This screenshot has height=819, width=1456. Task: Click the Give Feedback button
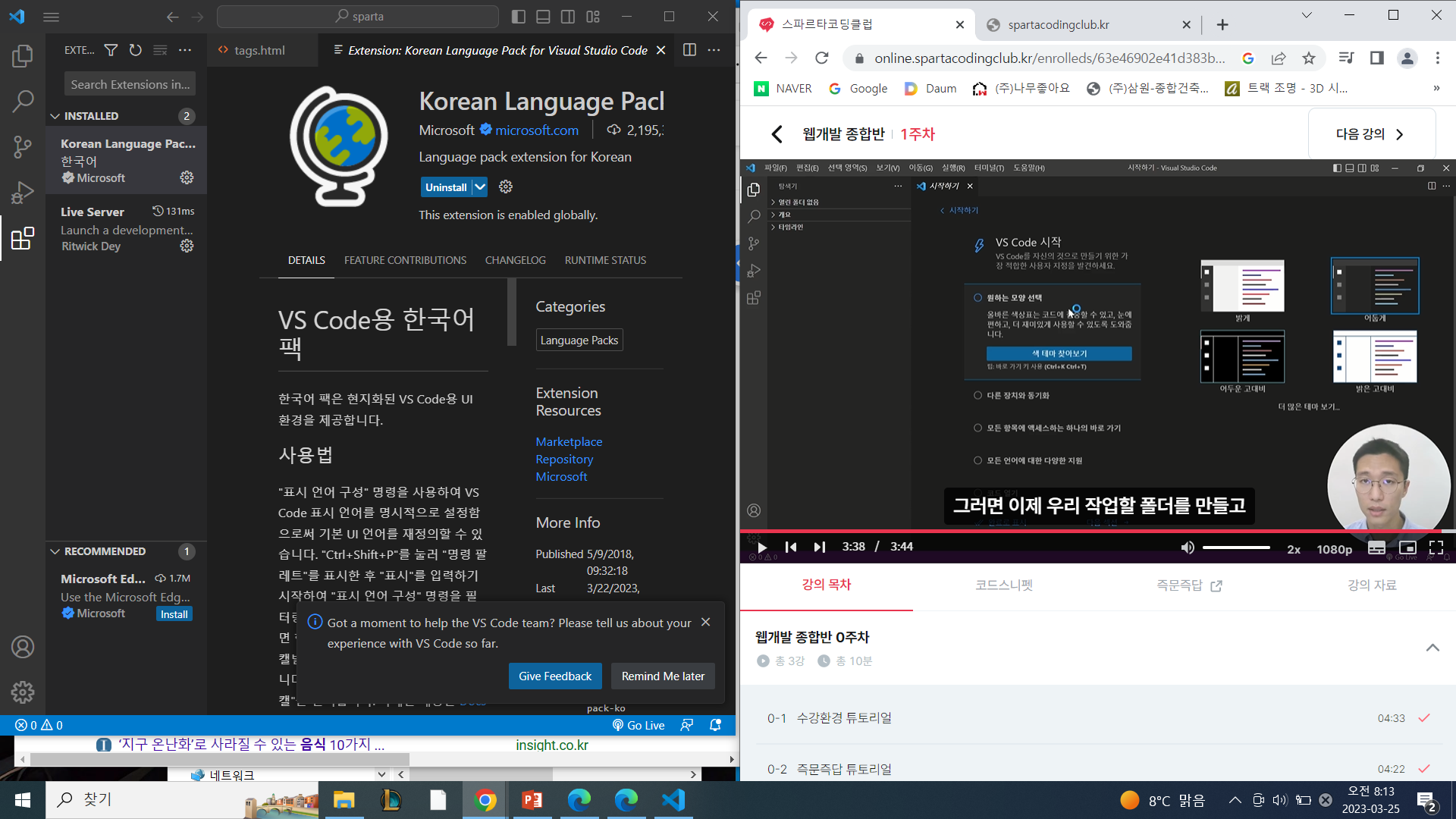pos(555,676)
